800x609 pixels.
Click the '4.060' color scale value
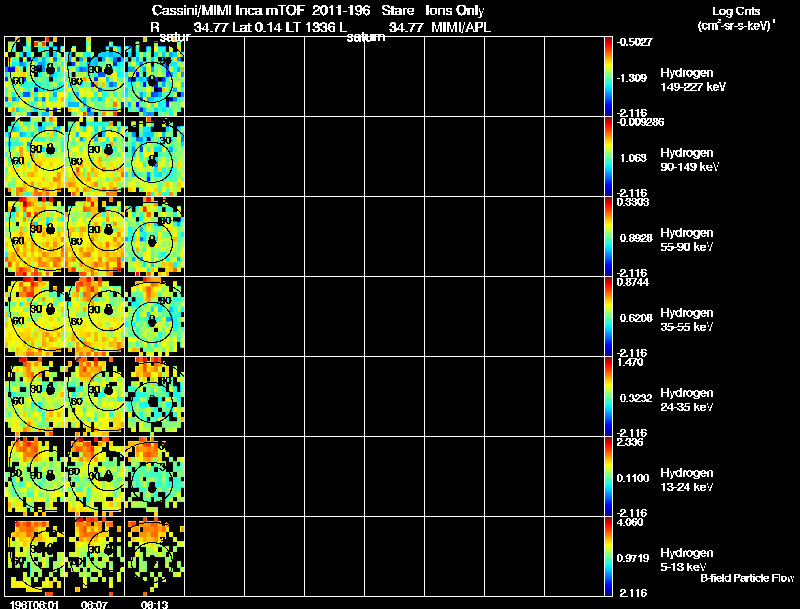coord(630,522)
